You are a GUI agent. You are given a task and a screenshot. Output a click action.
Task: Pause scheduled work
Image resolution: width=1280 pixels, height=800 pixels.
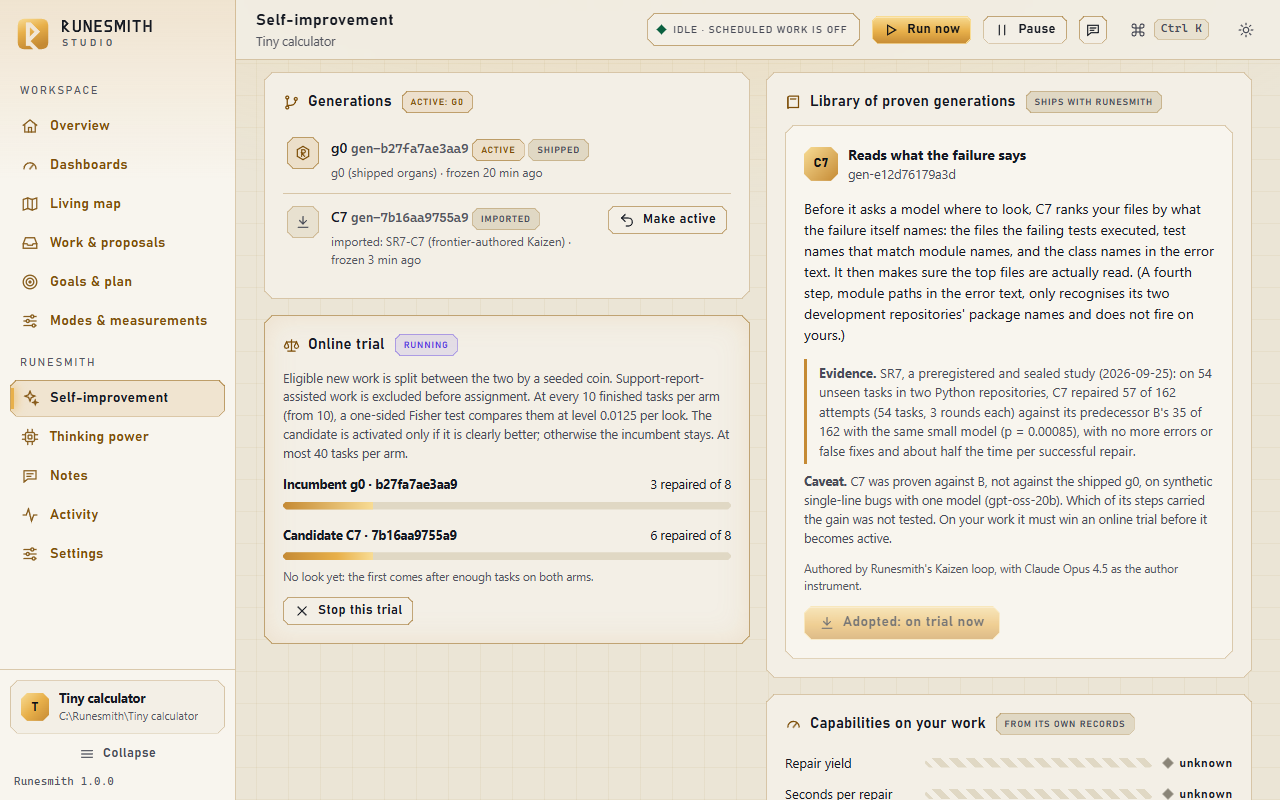(1025, 30)
